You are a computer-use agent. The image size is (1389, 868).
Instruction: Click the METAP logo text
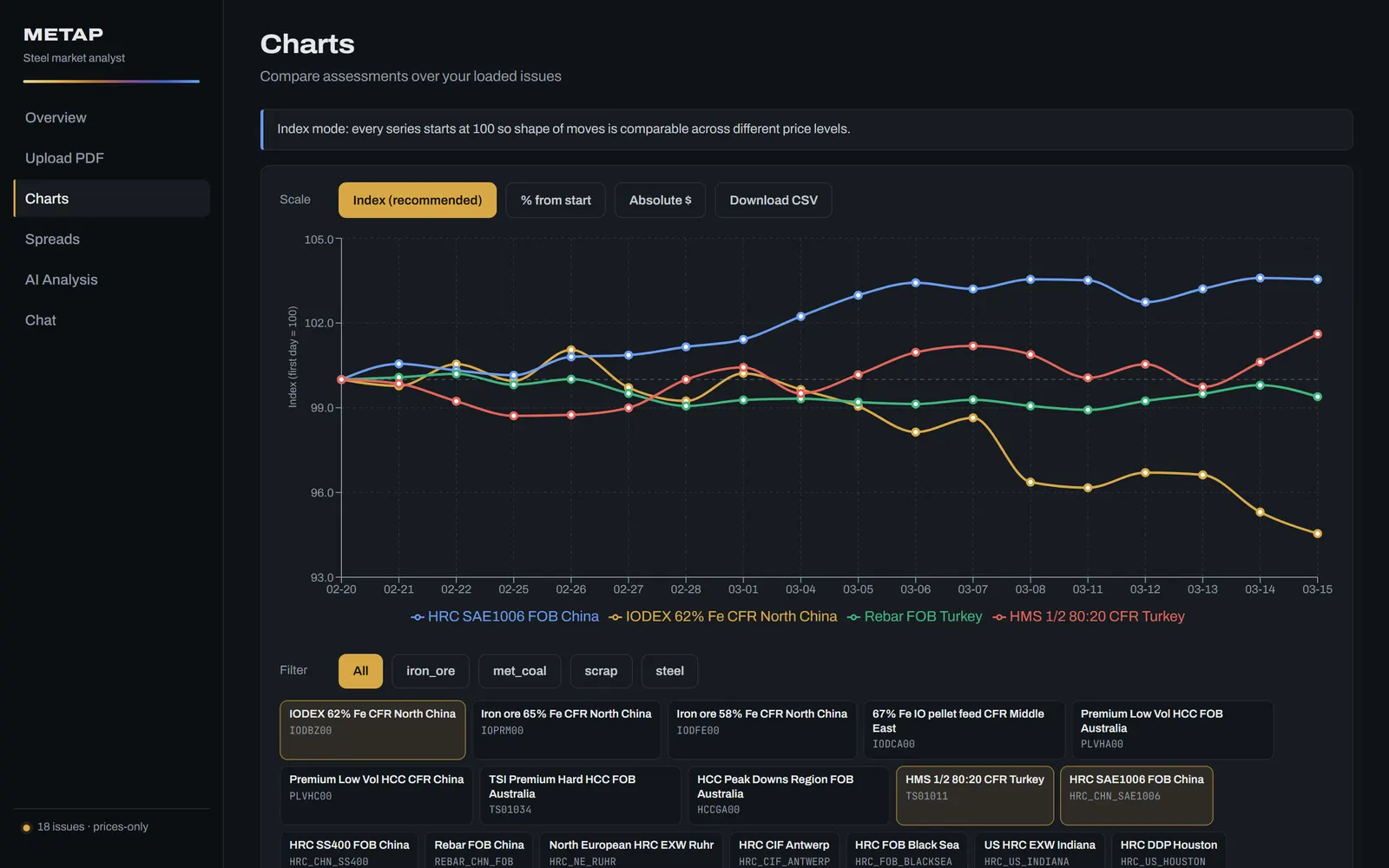[x=63, y=35]
